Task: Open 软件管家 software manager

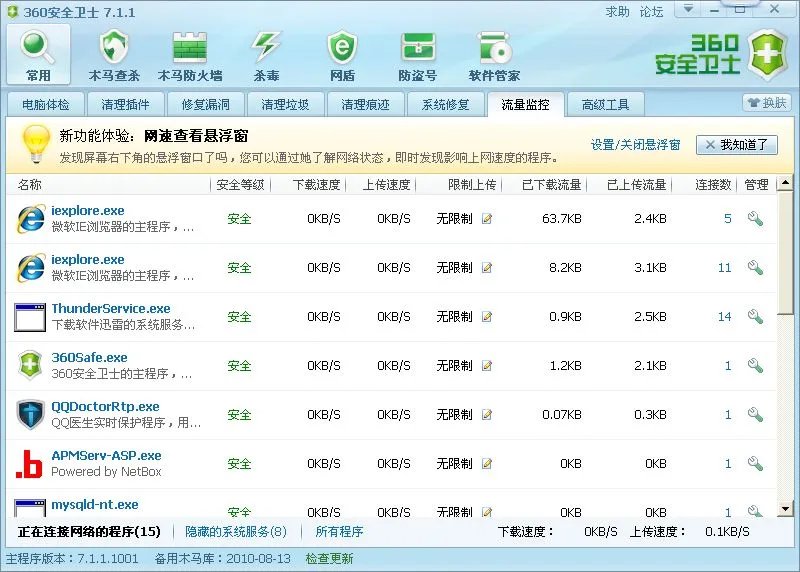Action: (x=494, y=56)
